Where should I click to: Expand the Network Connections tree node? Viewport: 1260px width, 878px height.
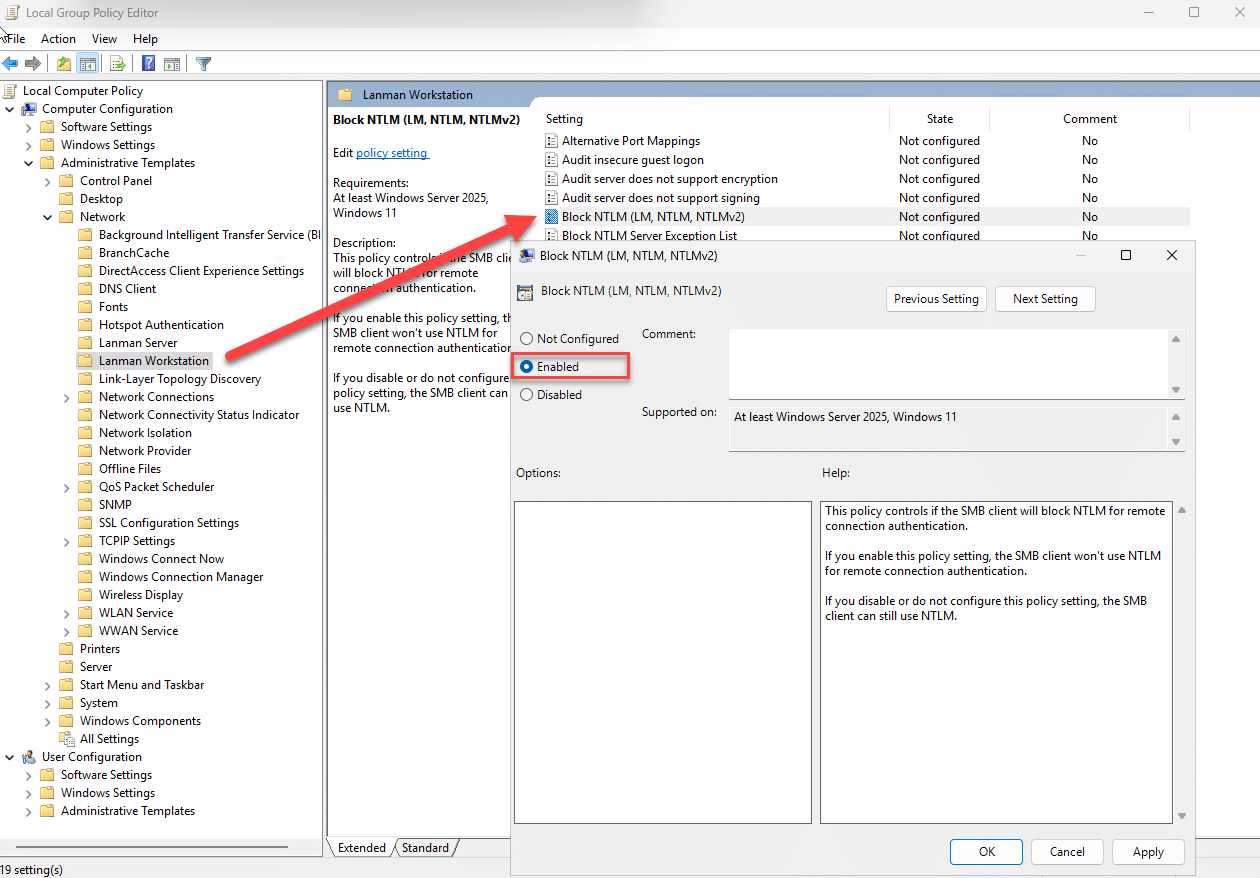tap(66, 396)
